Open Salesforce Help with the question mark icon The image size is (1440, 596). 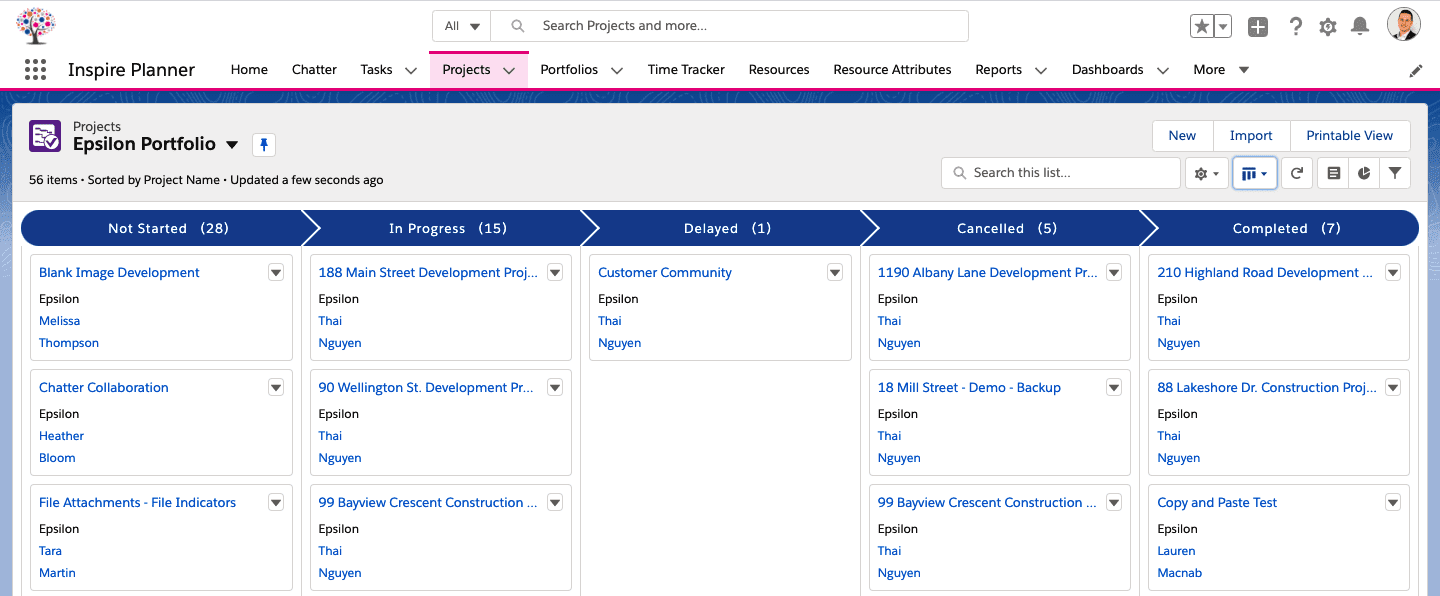pos(1296,27)
